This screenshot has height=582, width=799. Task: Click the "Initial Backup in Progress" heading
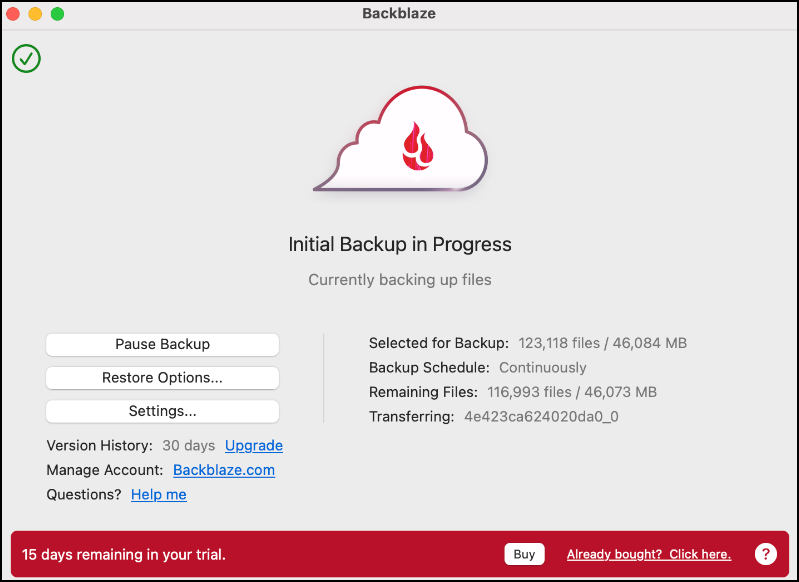[400, 245]
